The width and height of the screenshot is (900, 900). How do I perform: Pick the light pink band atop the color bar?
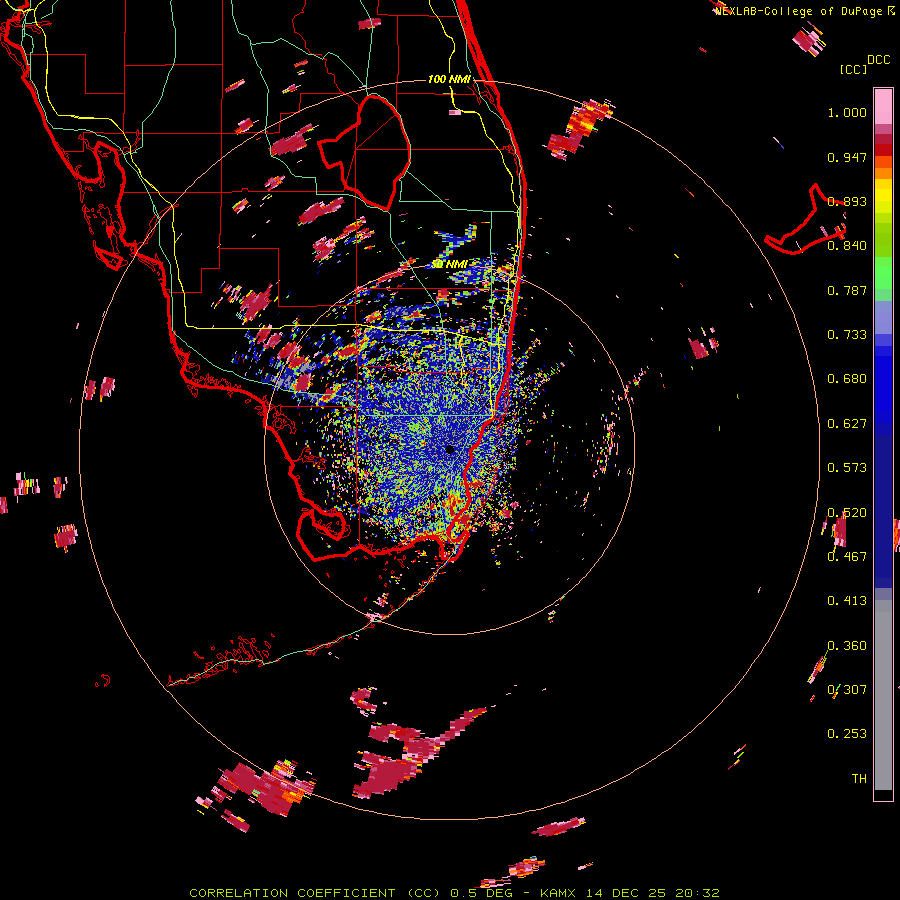click(883, 106)
